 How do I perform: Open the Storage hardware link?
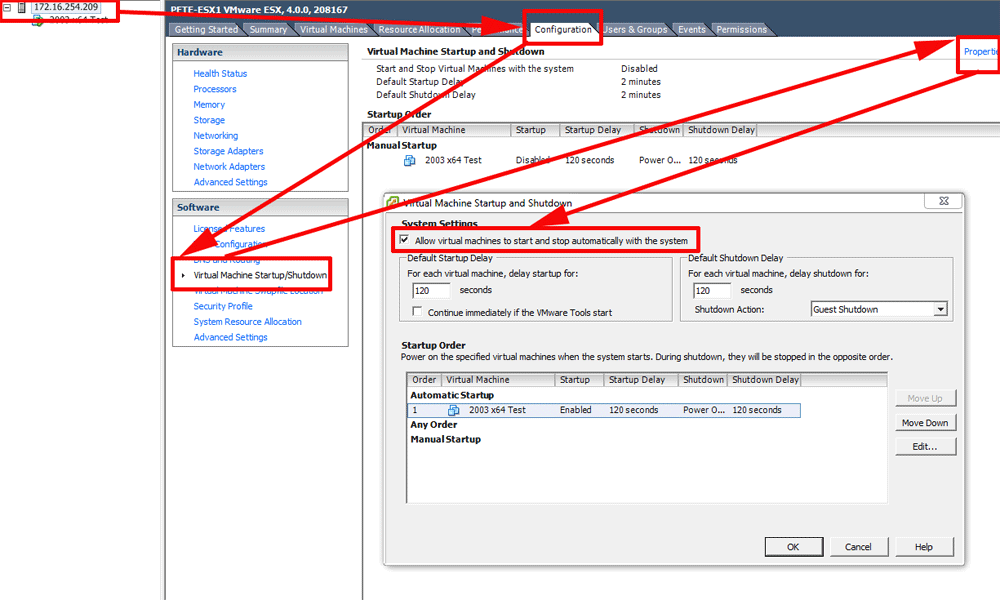209,120
